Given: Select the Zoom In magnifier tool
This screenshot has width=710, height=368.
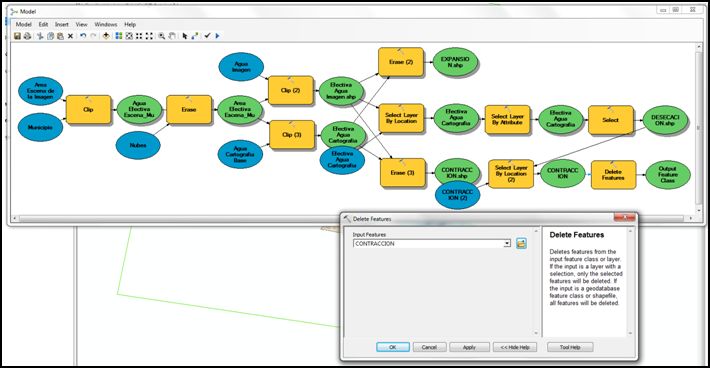Looking at the screenshot, I should coord(161,36).
